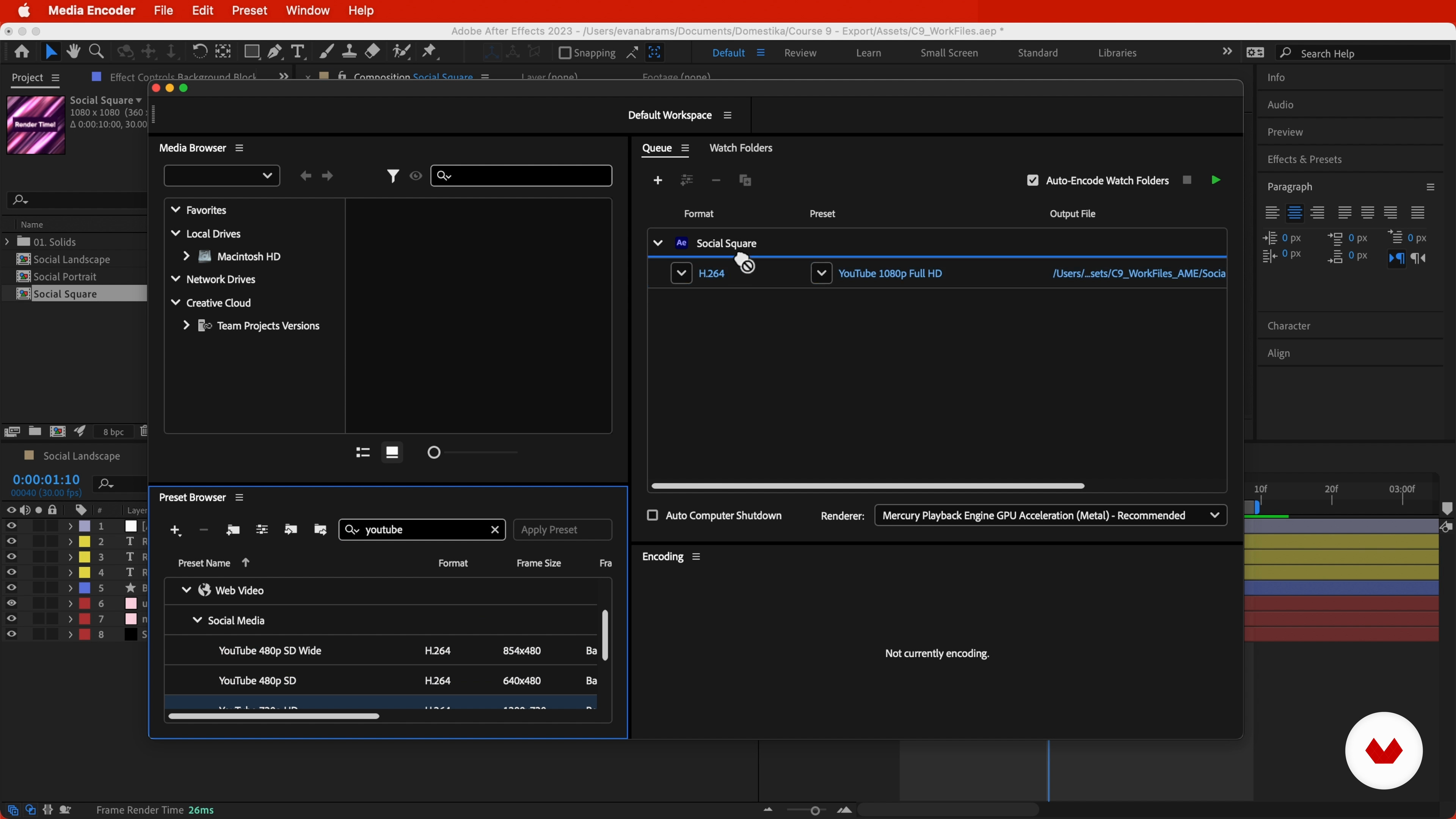Image resolution: width=1456 pixels, height=819 pixels.
Task: Select the Rotation tool
Action: tap(199, 52)
